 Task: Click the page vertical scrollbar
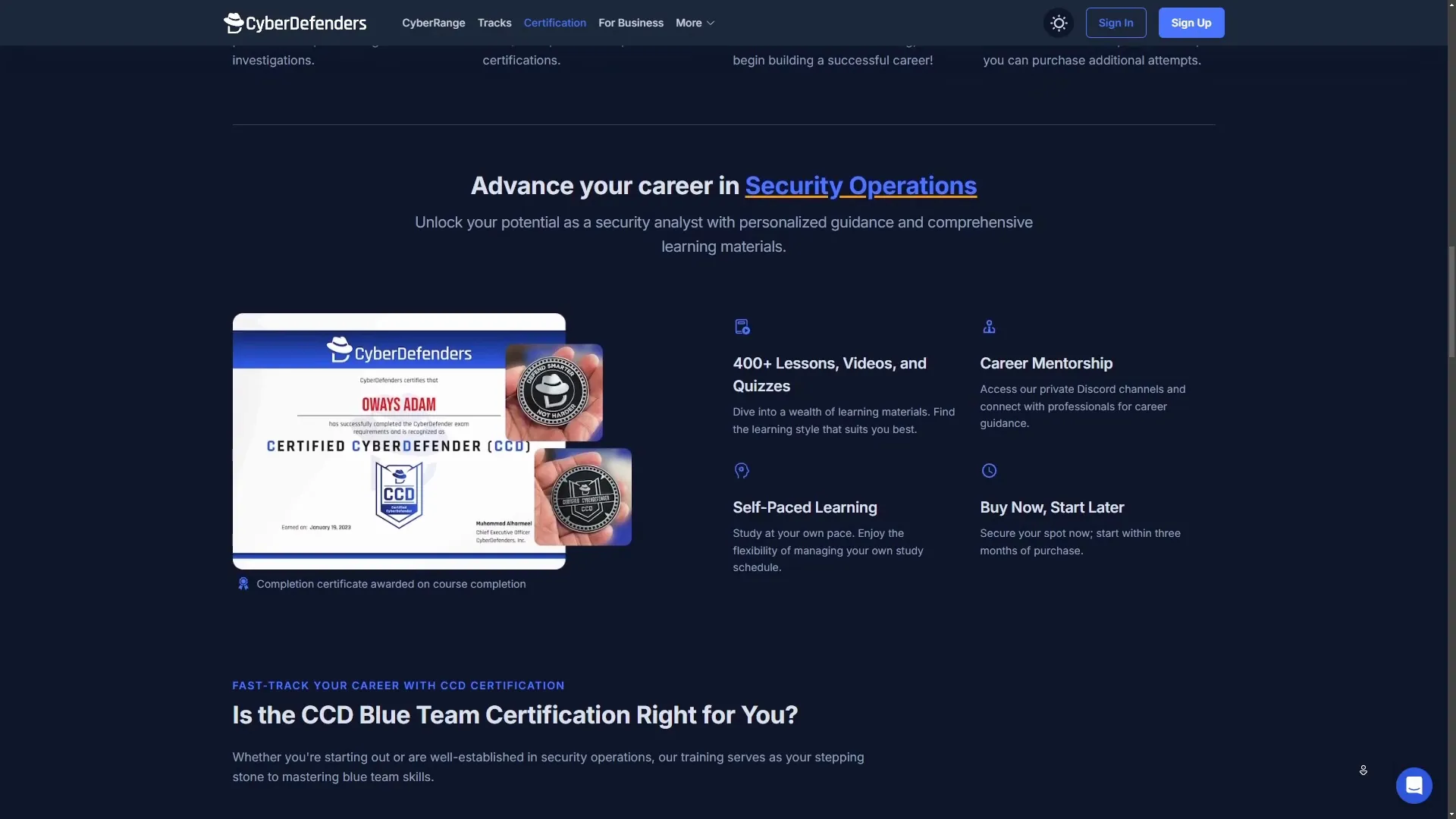[x=1451, y=303]
